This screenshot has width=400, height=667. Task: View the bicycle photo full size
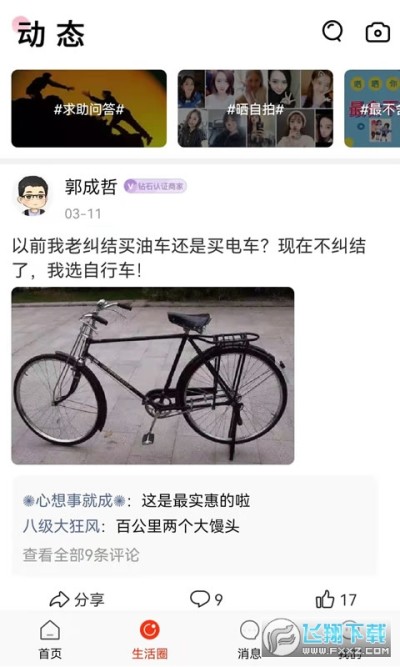(153, 376)
